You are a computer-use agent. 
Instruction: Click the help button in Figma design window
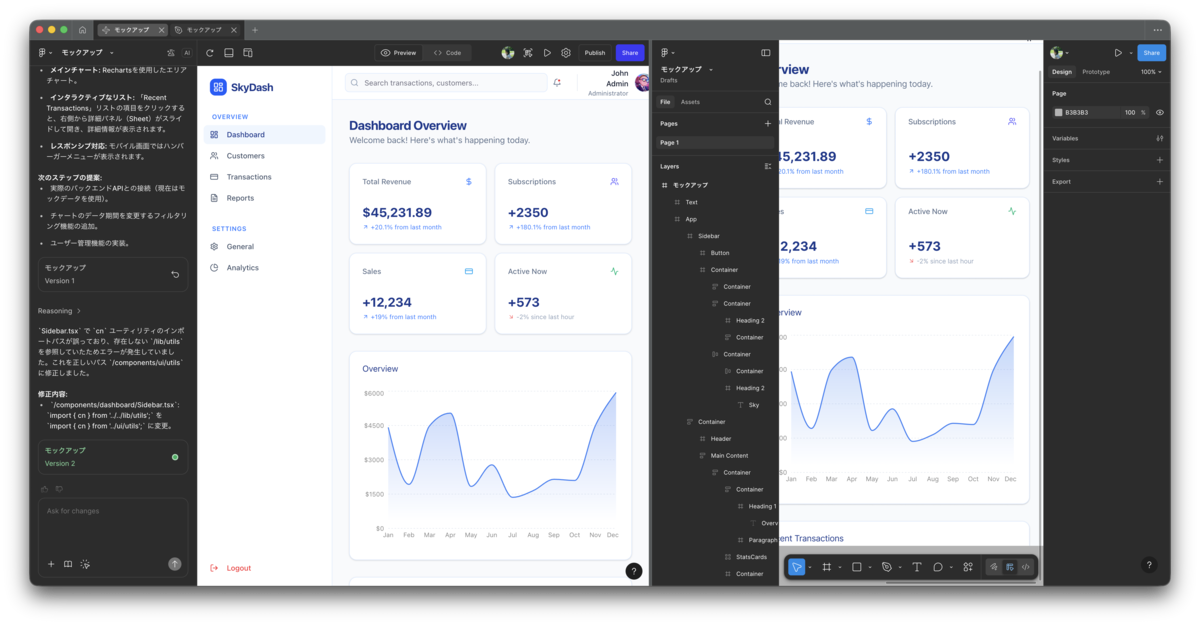click(1148, 565)
